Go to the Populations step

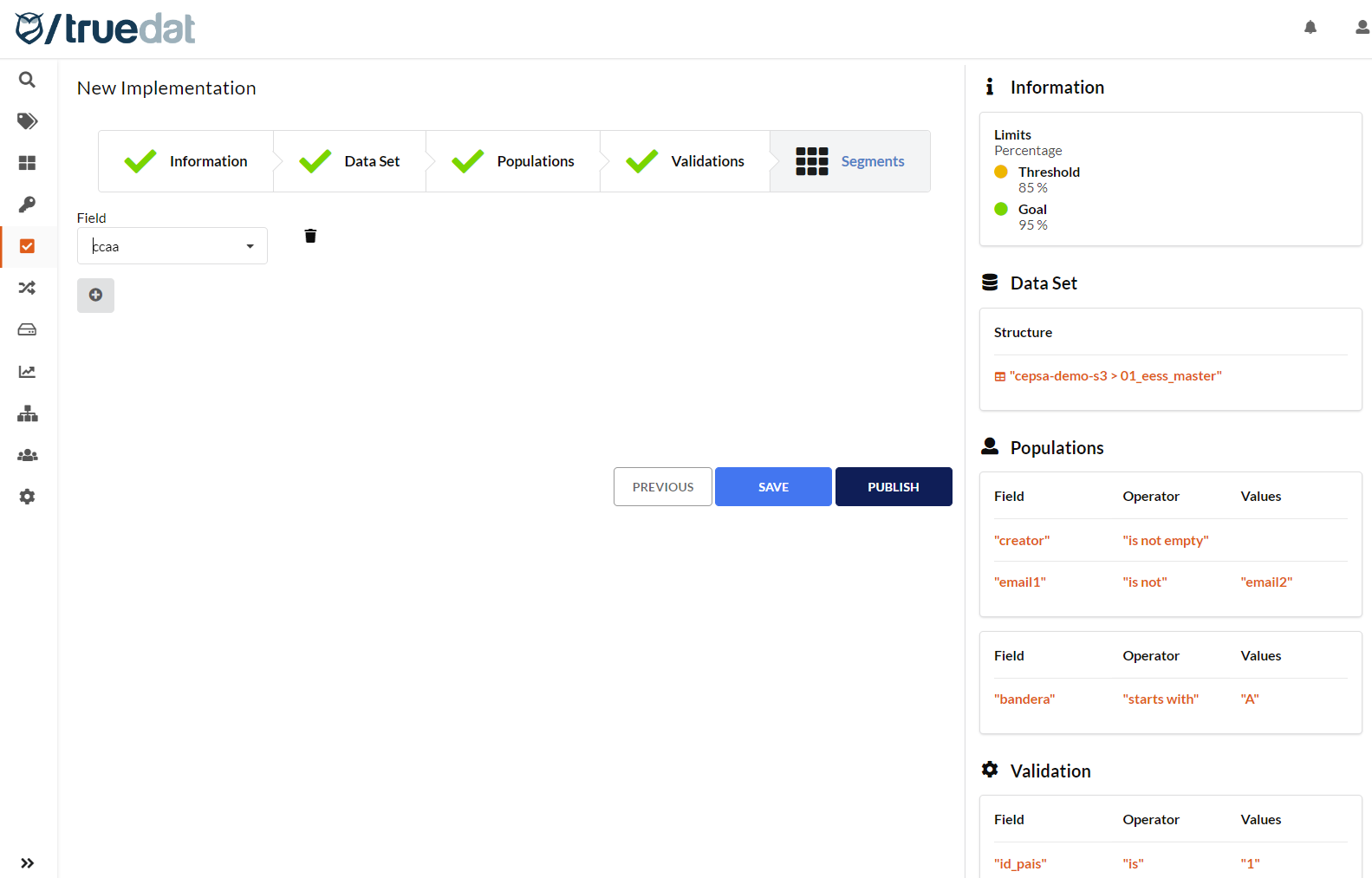click(x=514, y=161)
